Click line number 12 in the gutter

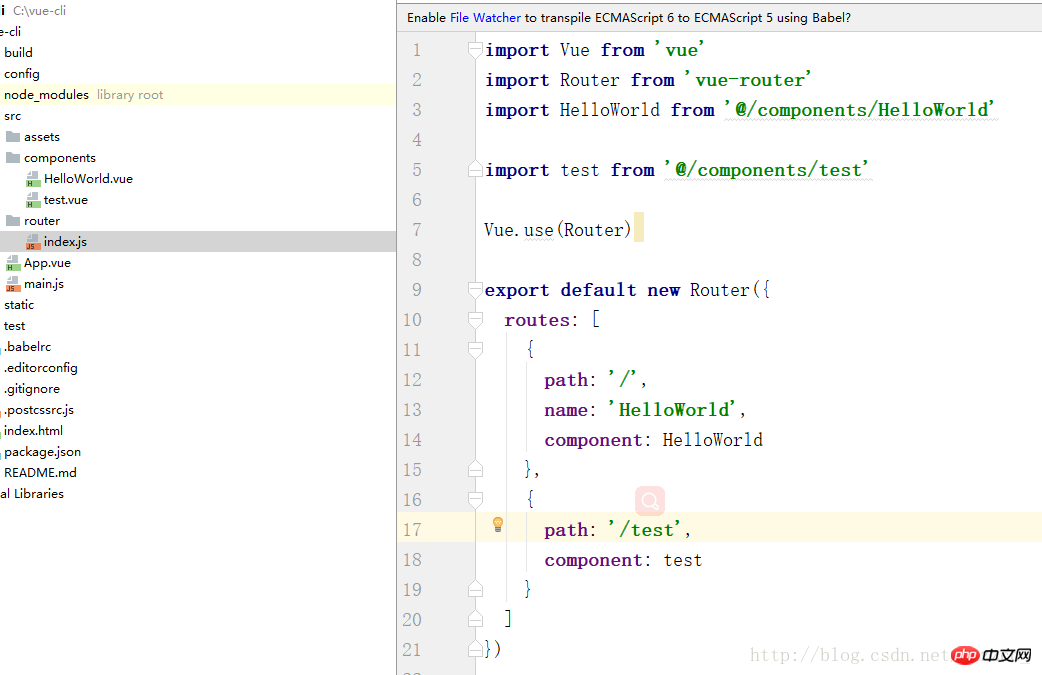tap(412, 380)
